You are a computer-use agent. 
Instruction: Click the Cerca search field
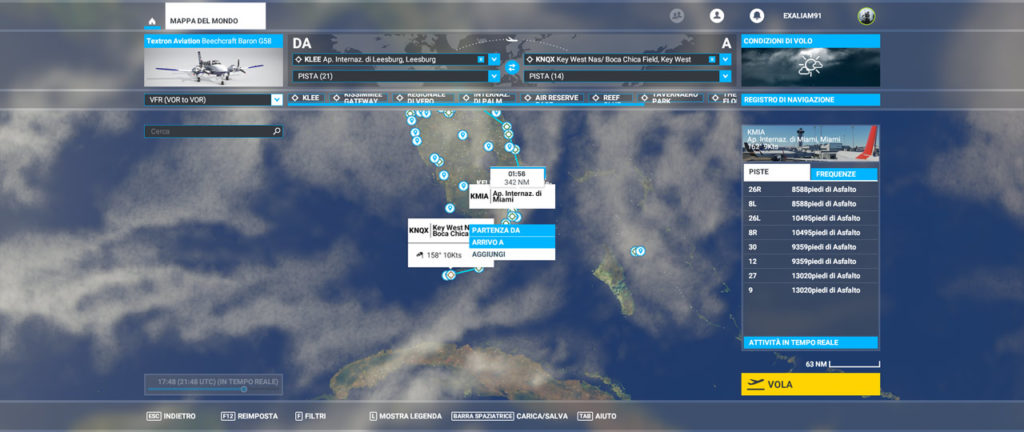214,131
